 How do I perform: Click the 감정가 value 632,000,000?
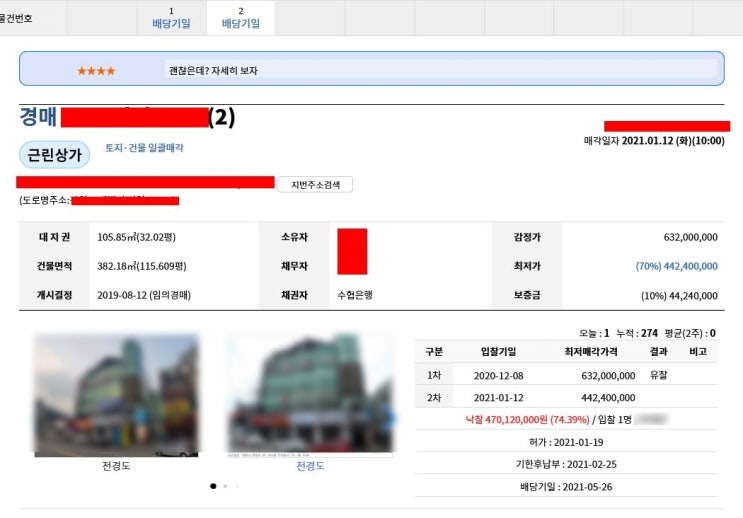tap(690, 237)
